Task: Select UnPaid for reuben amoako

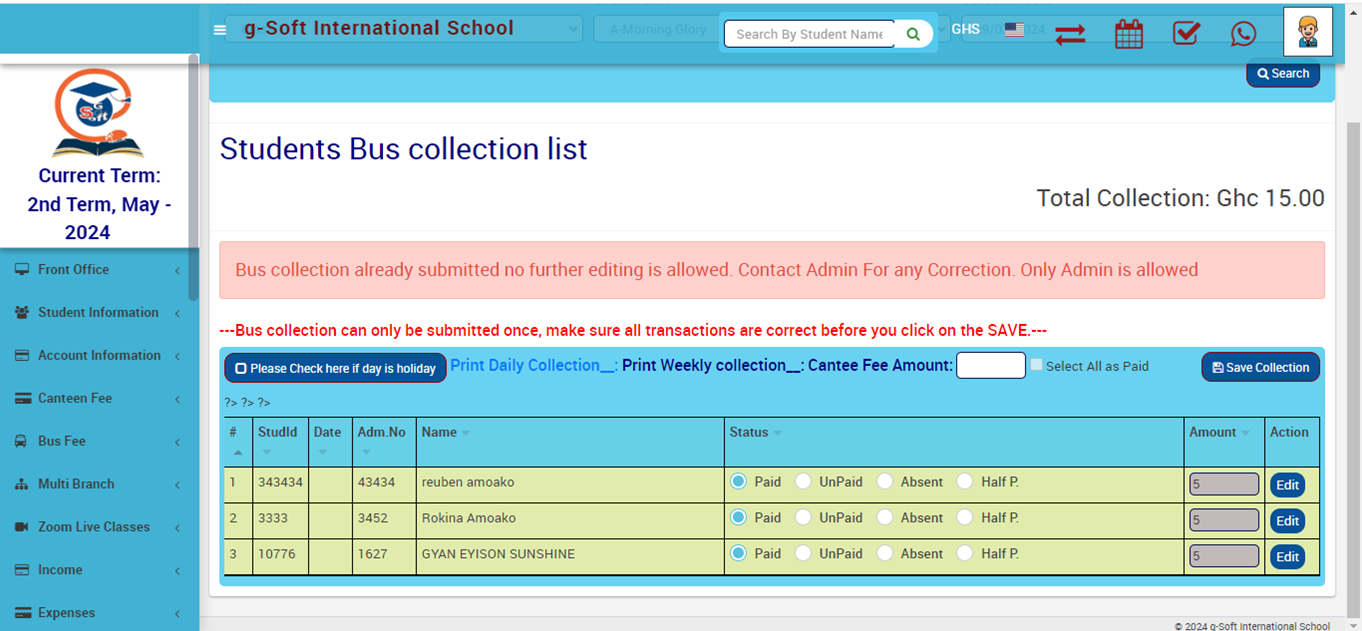Action: coord(804,482)
